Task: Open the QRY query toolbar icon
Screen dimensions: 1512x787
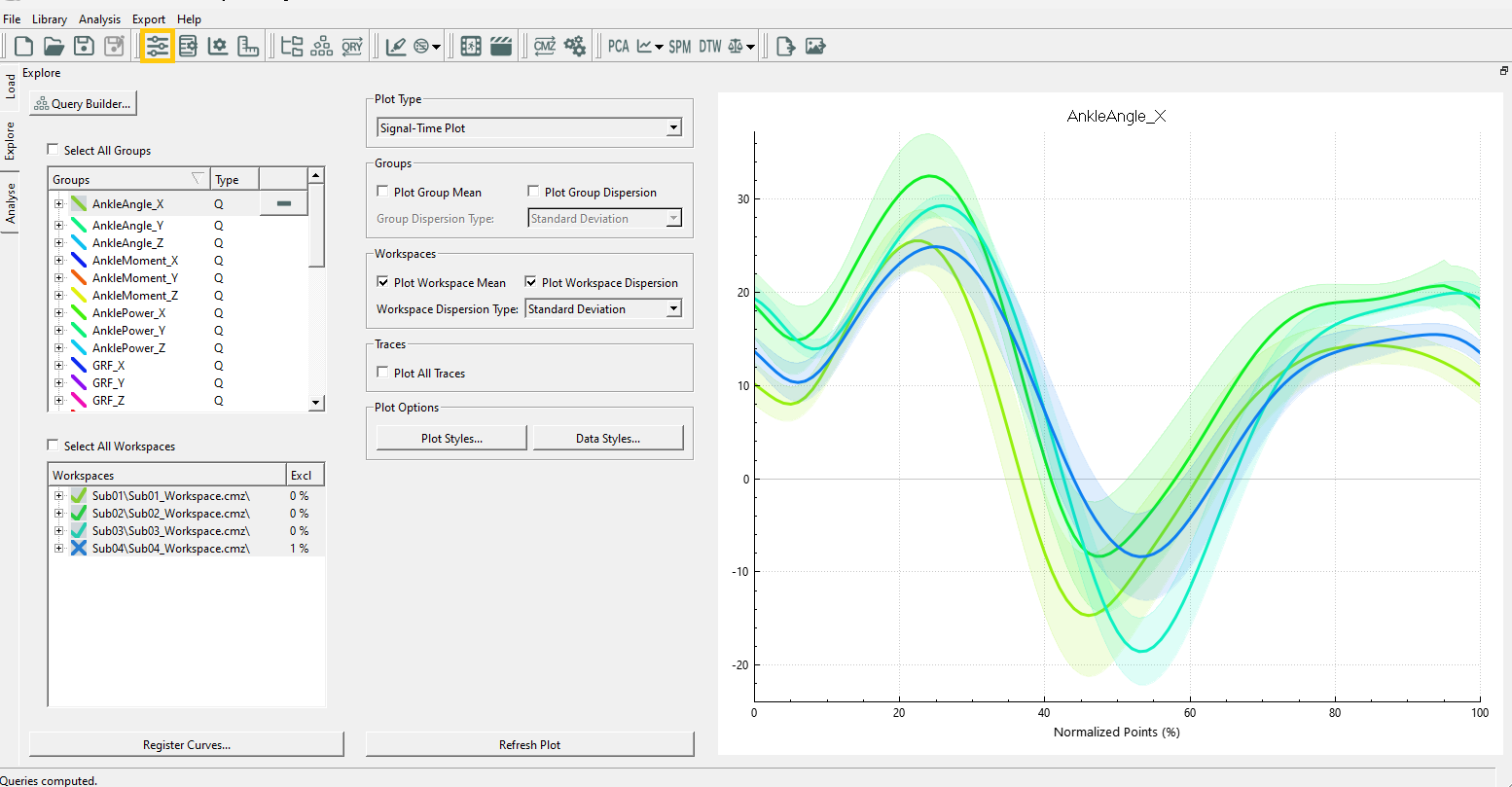Action: tap(352, 46)
